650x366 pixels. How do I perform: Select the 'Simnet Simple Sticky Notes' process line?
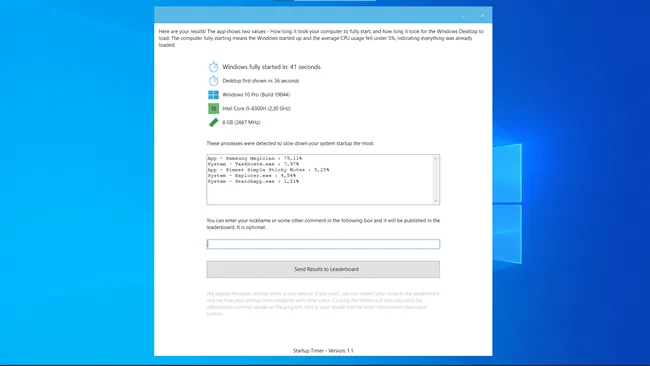pyautogui.click(x=268, y=170)
